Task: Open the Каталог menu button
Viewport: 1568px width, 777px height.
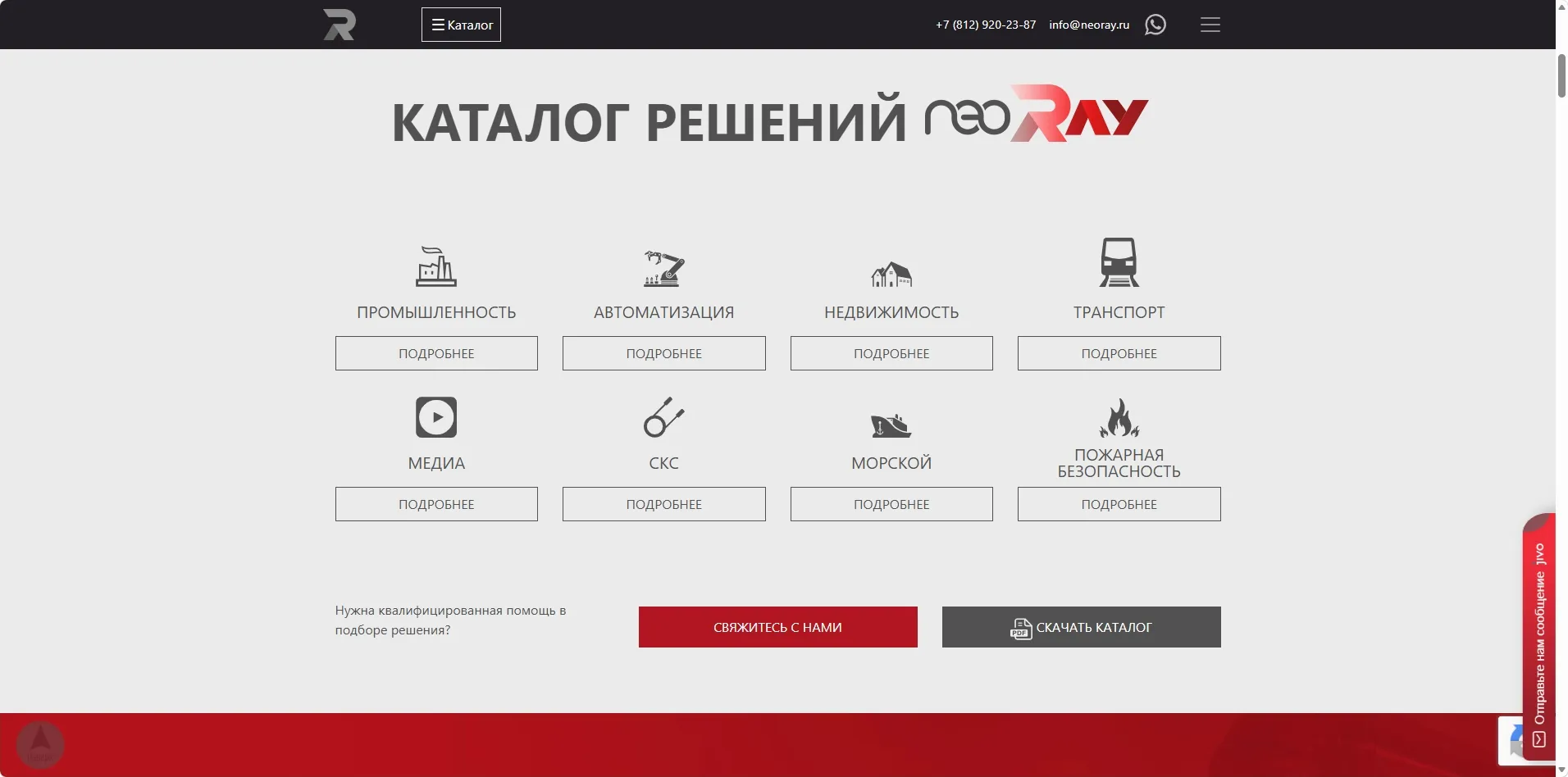Action: pyautogui.click(x=461, y=25)
